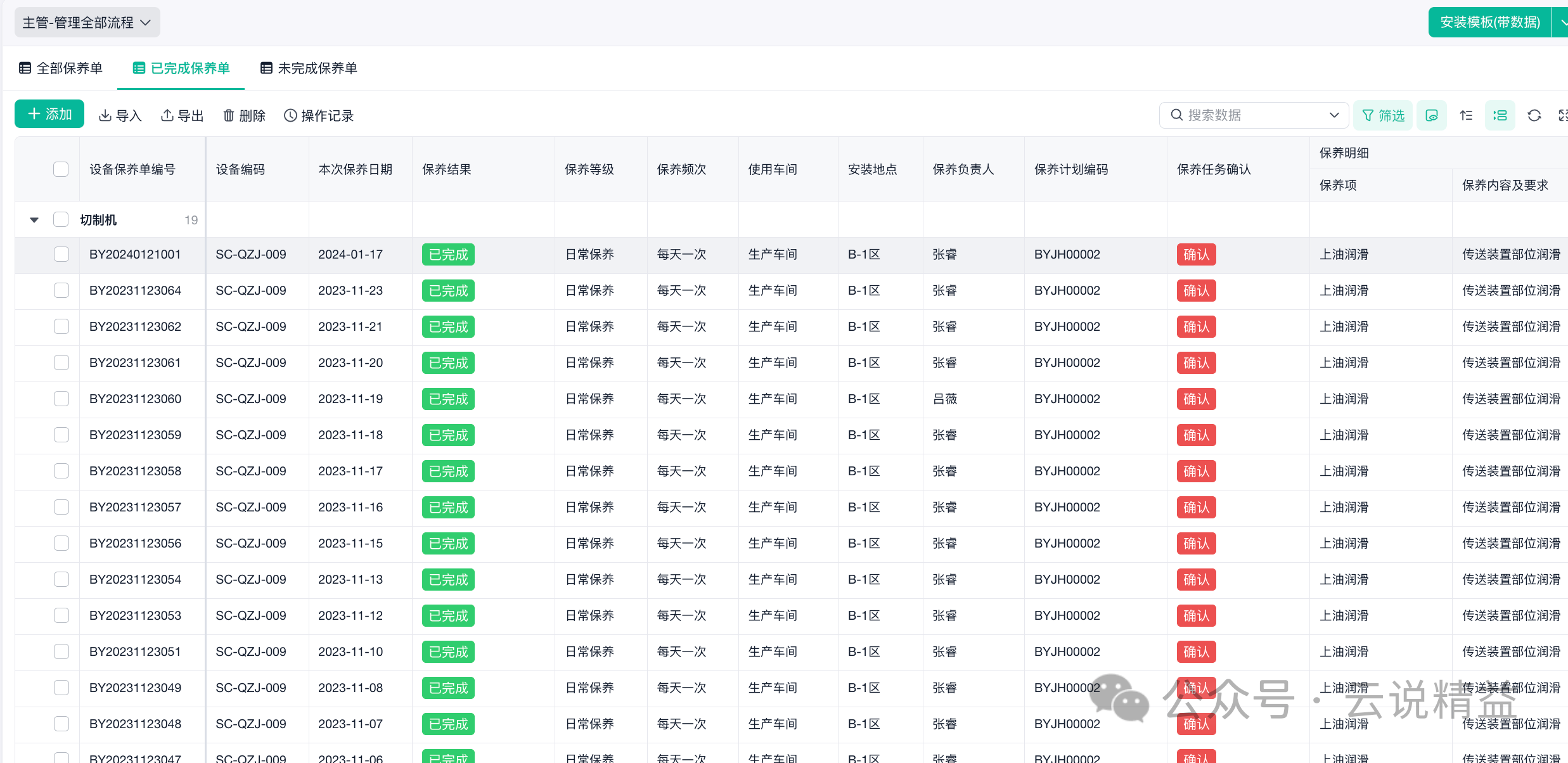Switch to 全部保养单 tab

point(61,68)
